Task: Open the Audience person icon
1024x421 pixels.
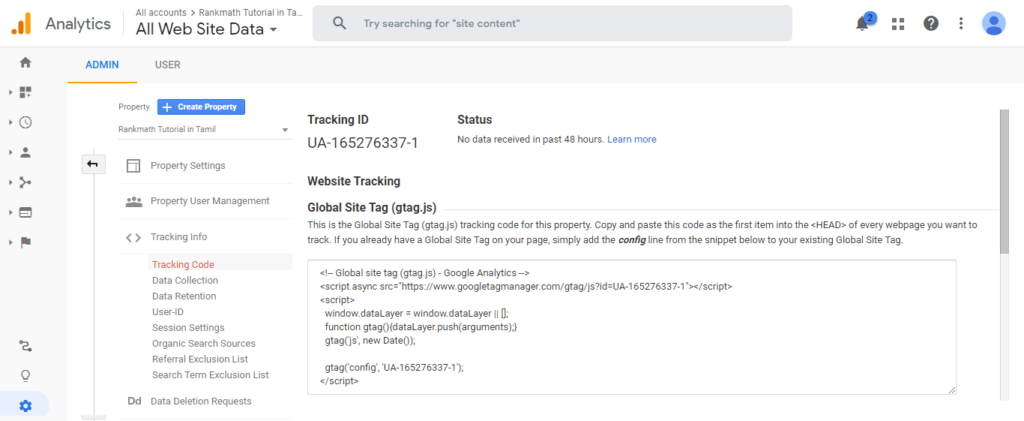Action: coord(25,152)
